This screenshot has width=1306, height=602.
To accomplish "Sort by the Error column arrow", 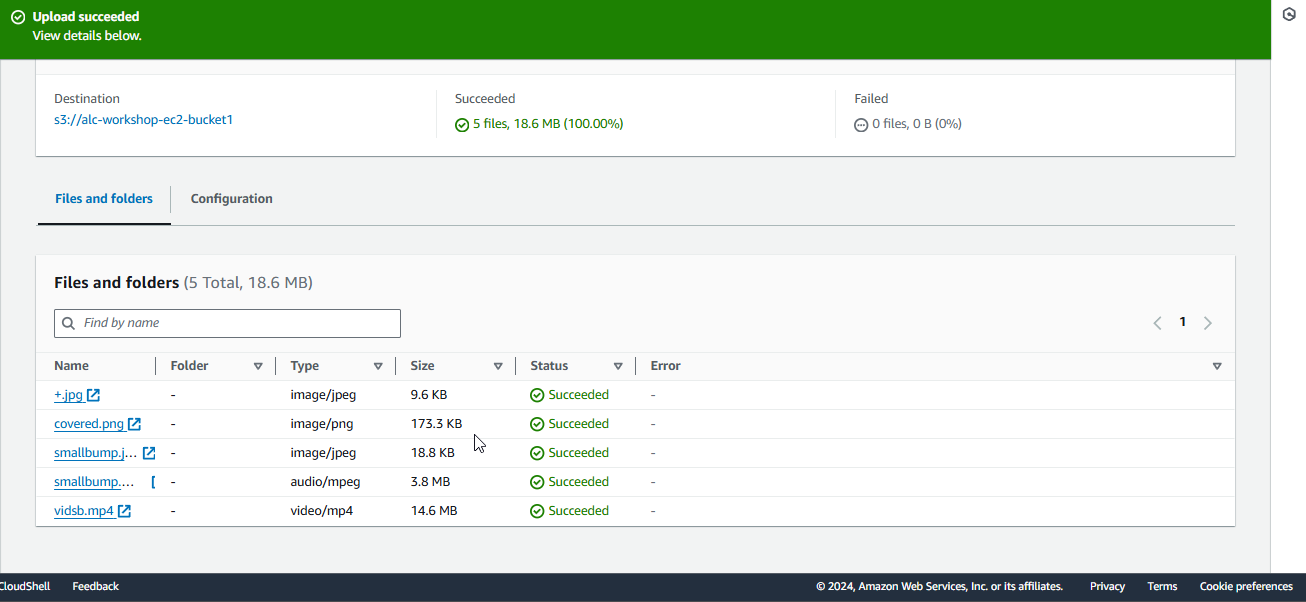I will 1216,366.
